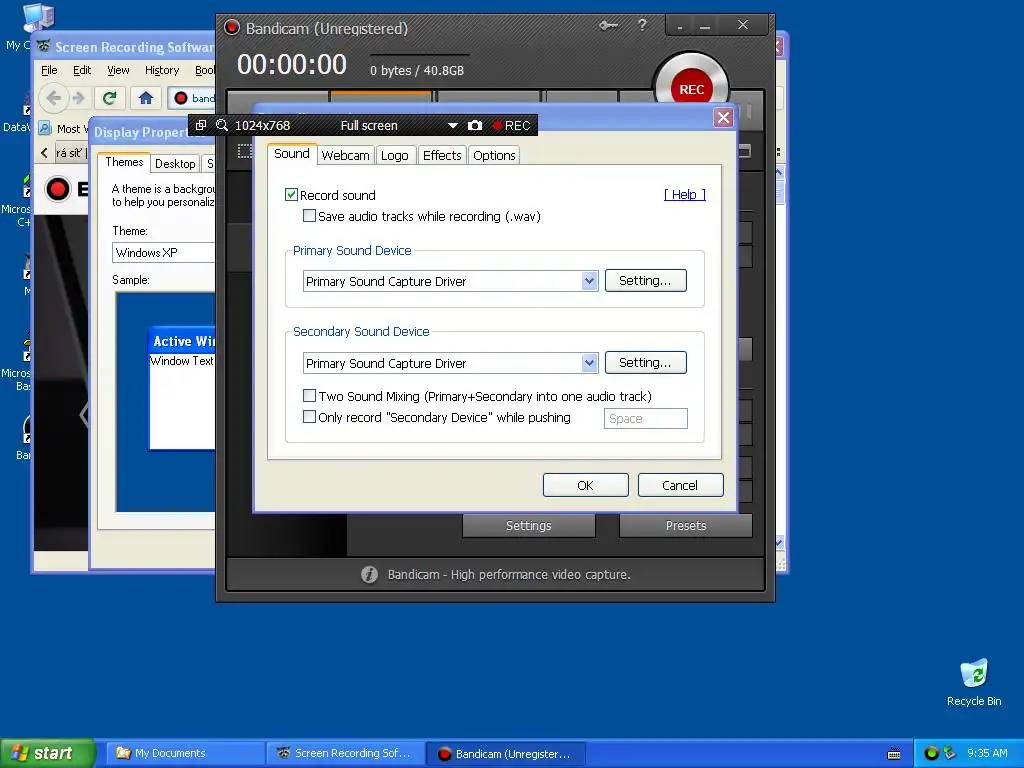Click the keyboard icon in the taskbar
The image size is (1024, 768).
pyautogui.click(x=894, y=754)
